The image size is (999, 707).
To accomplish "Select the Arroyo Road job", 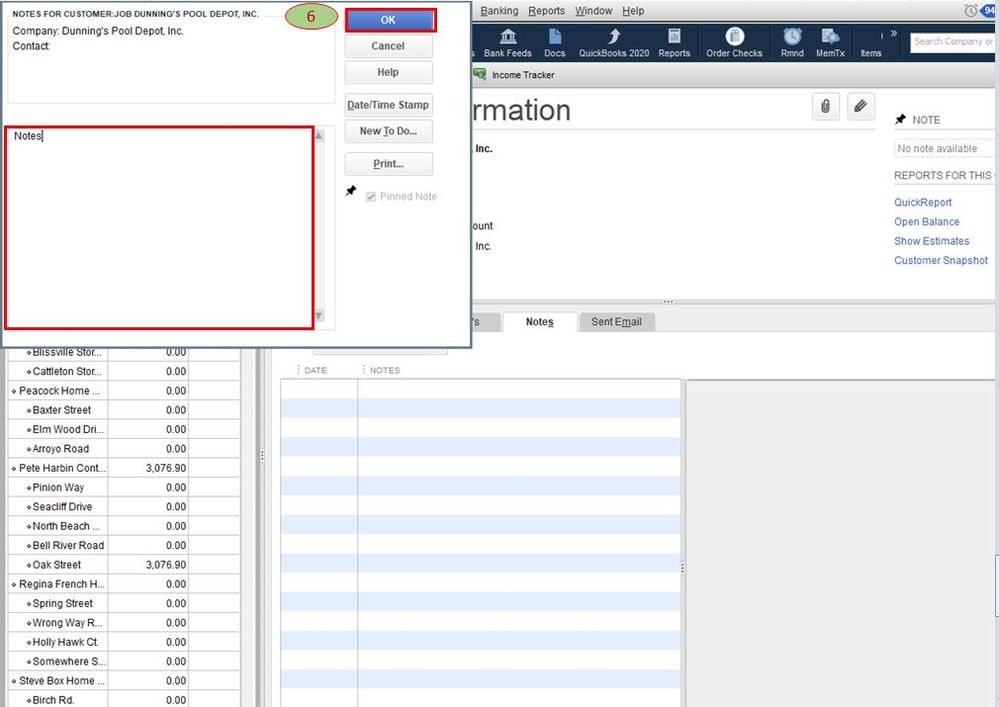I will pos(61,449).
